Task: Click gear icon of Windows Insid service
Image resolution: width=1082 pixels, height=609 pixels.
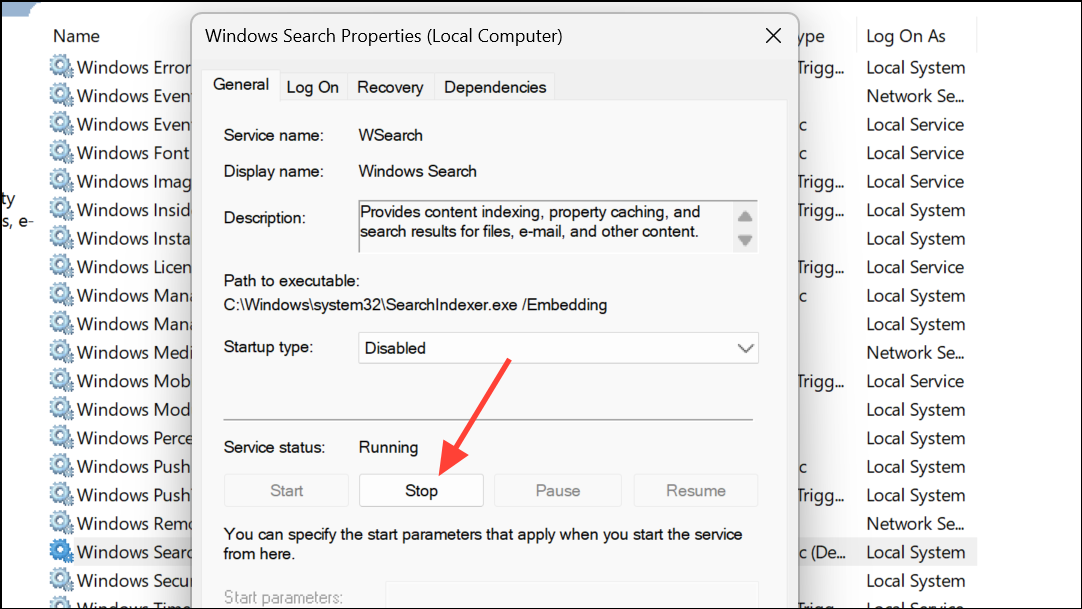Action: pos(61,209)
